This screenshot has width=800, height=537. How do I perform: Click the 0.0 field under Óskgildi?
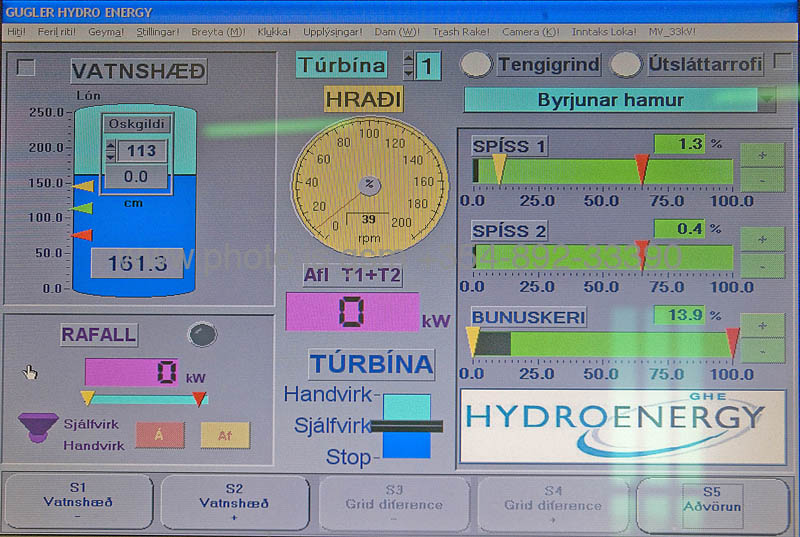pyautogui.click(x=136, y=176)
